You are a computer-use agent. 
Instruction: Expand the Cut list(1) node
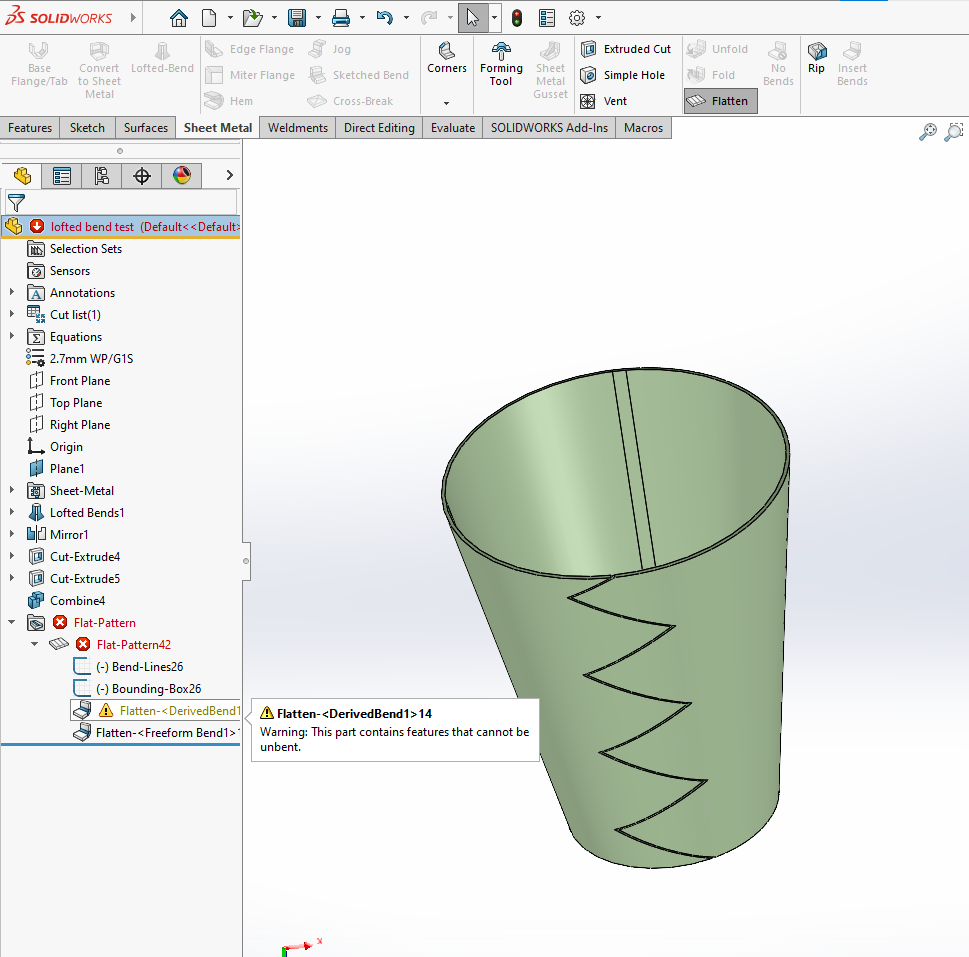[12, 315]
